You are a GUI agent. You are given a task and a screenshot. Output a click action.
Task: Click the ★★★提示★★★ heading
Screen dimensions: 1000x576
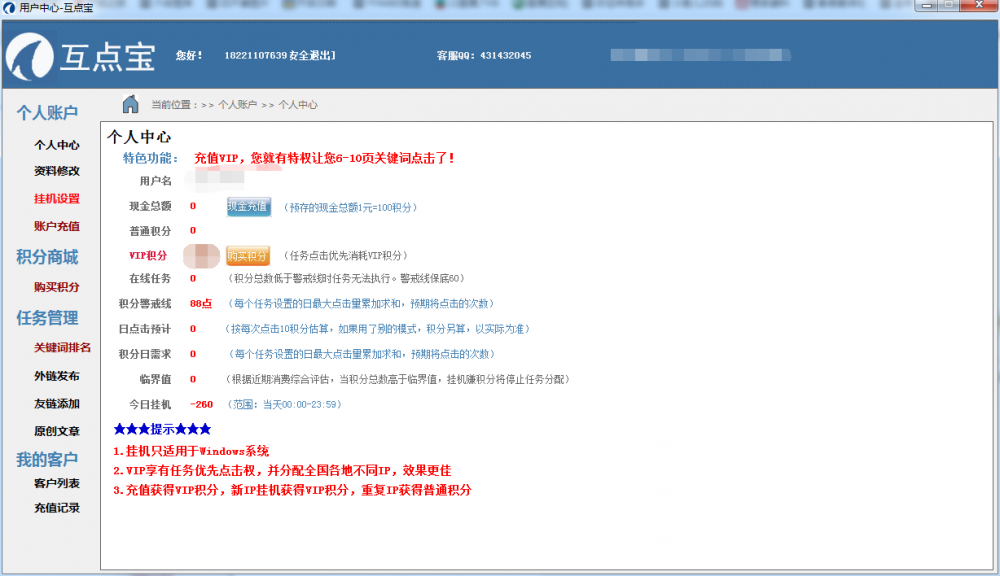(x=162, y=429)
